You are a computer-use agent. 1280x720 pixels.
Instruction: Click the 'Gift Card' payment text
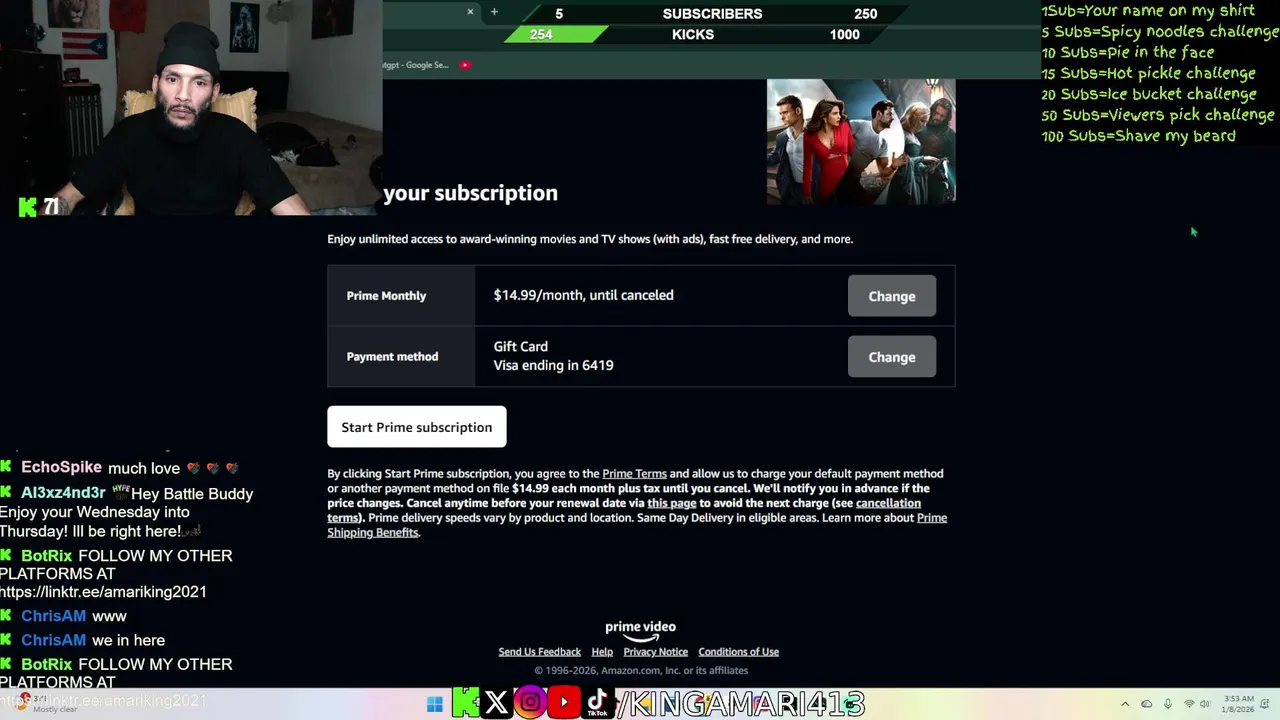[520, 347]
